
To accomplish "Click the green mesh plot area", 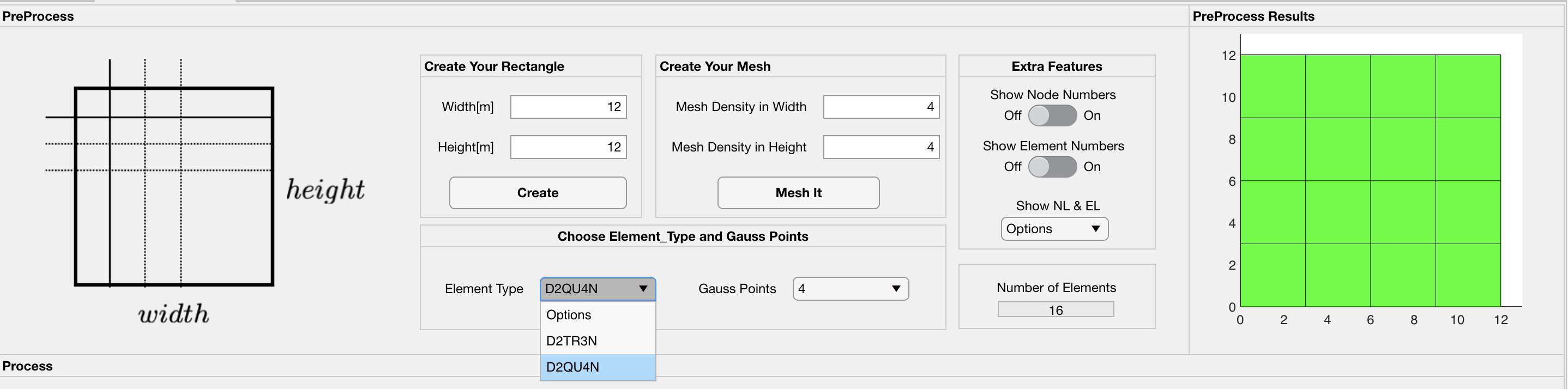I will click(1370, 180).
